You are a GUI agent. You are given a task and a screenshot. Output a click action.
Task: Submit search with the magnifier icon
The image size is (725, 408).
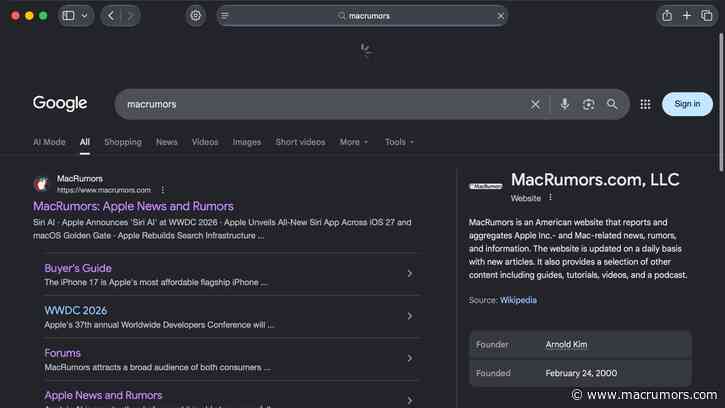coord(612,105)
